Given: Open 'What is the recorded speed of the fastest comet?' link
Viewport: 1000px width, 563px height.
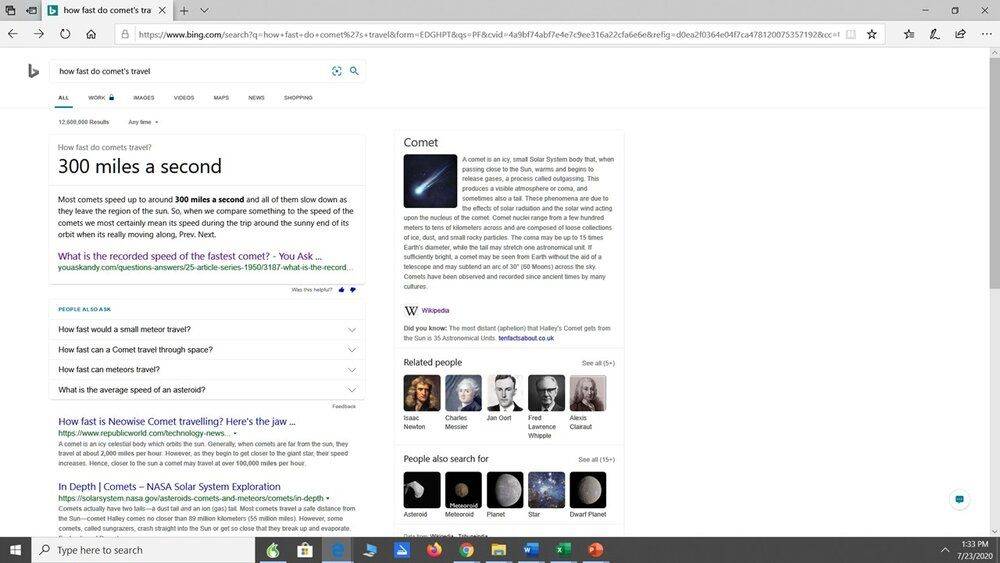Looking at the screenshot, I should (190, 256).
